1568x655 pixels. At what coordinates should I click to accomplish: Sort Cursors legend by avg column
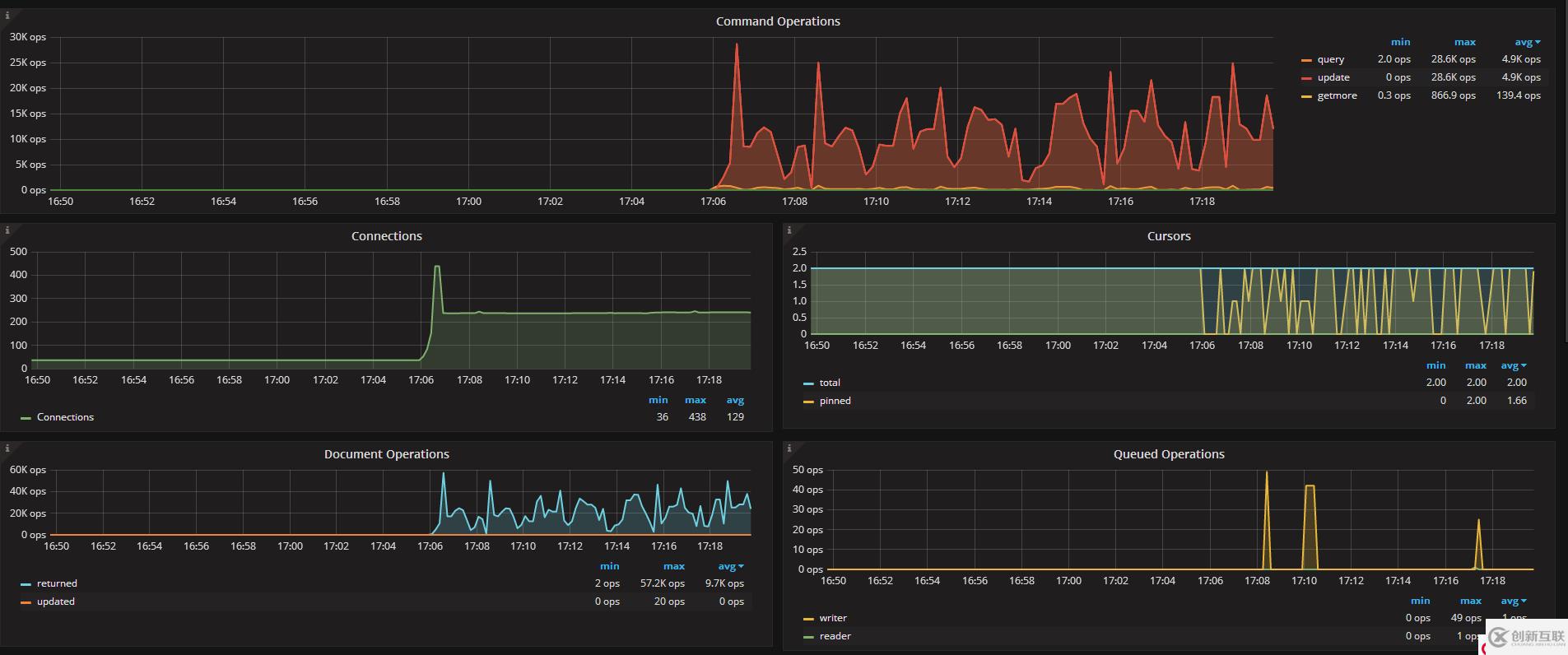coord(1511,365)
